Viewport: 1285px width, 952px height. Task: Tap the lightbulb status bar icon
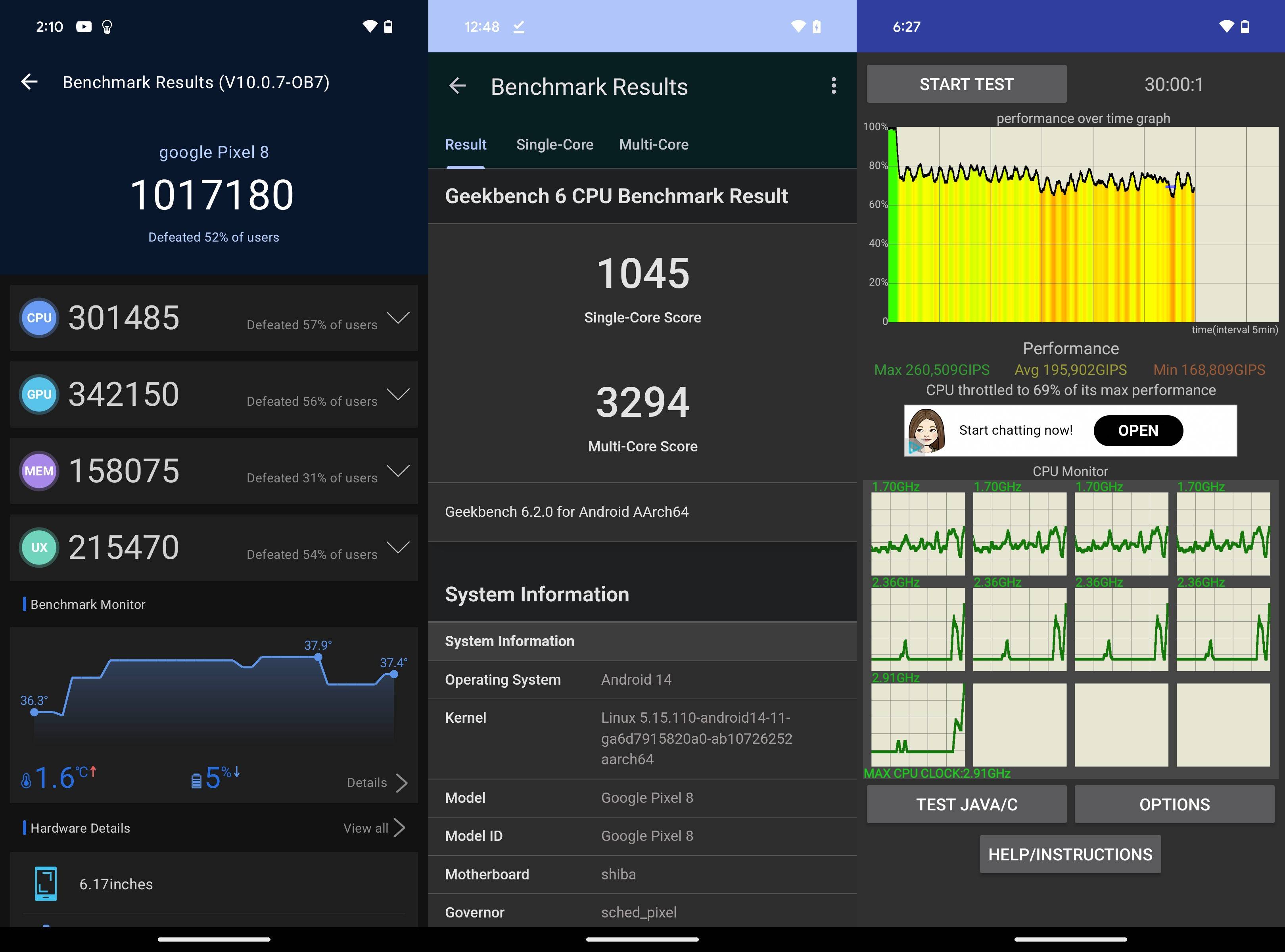107,27
